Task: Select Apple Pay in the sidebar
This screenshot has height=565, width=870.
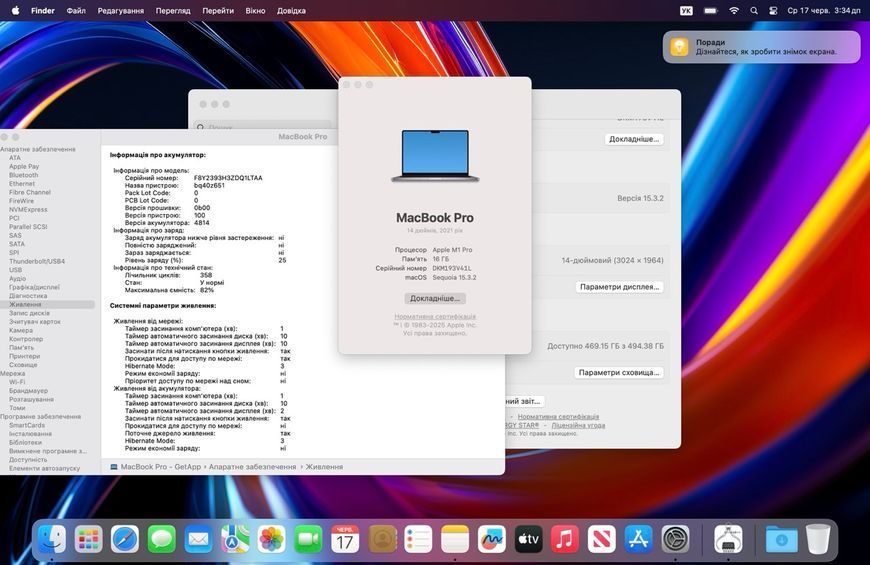Action: (24, 166)
